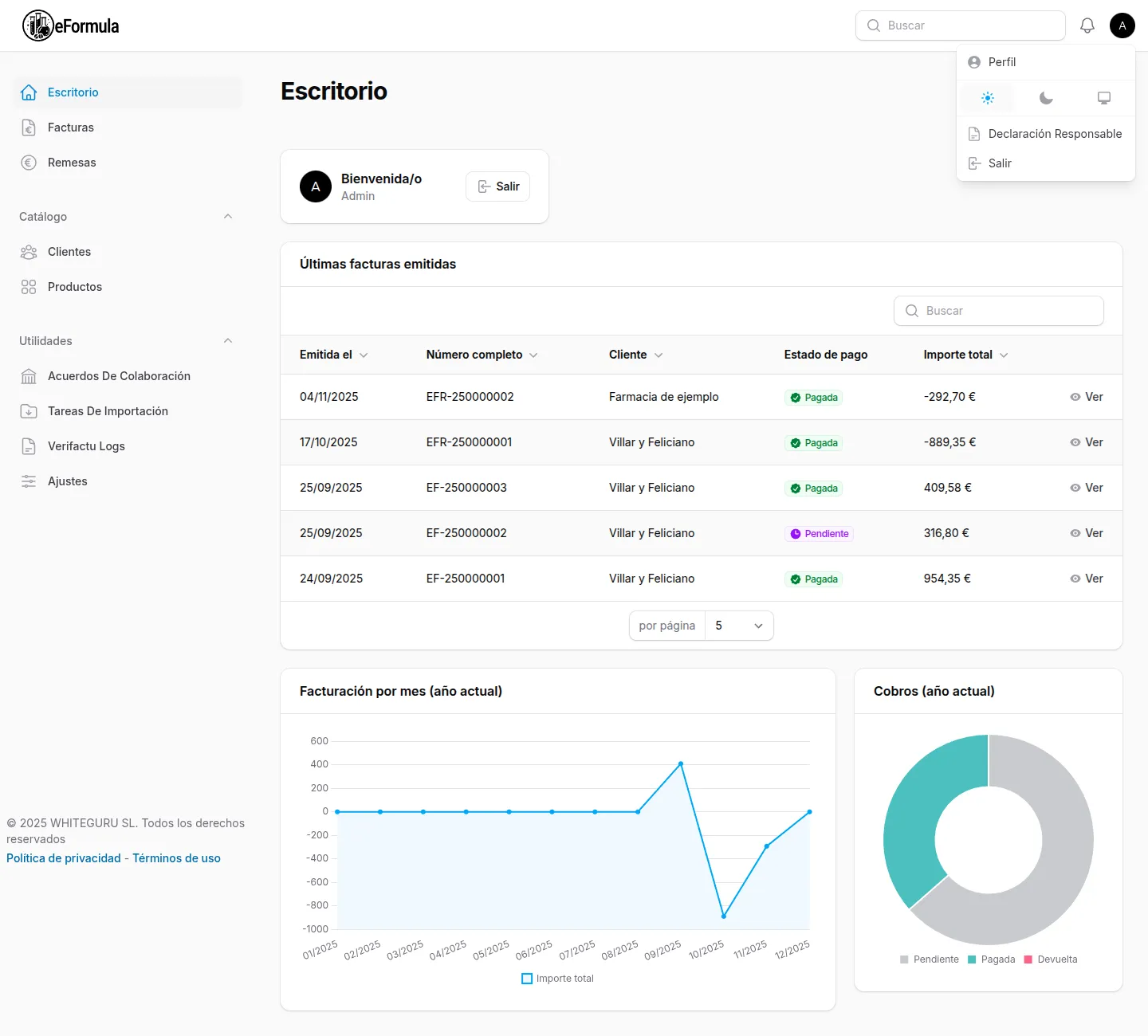The height and width of the screenshot is (1036, 1148).
Task: View invoice EF-250000002
Action: [1087, 533]
